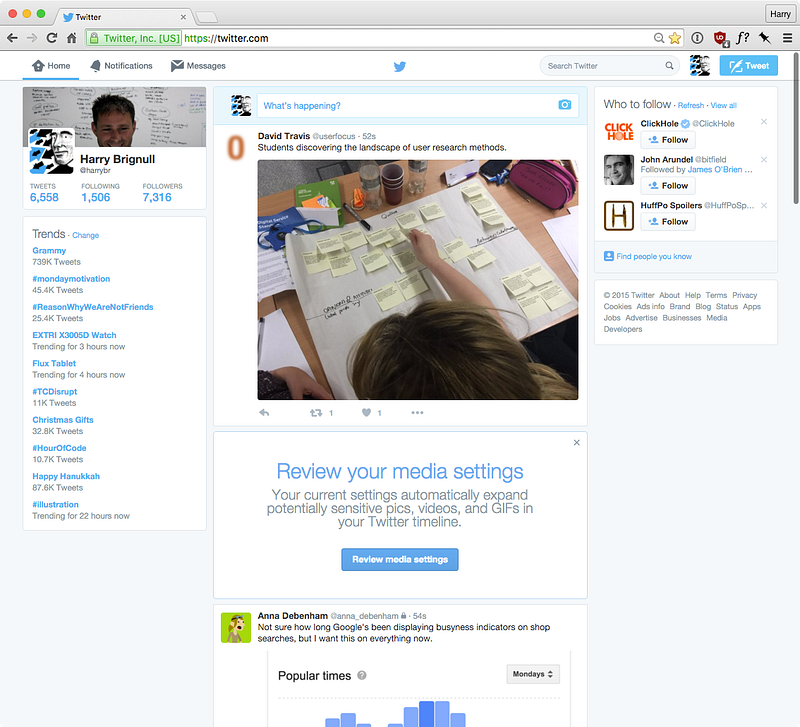Follow ClickHole

point(668,140)
